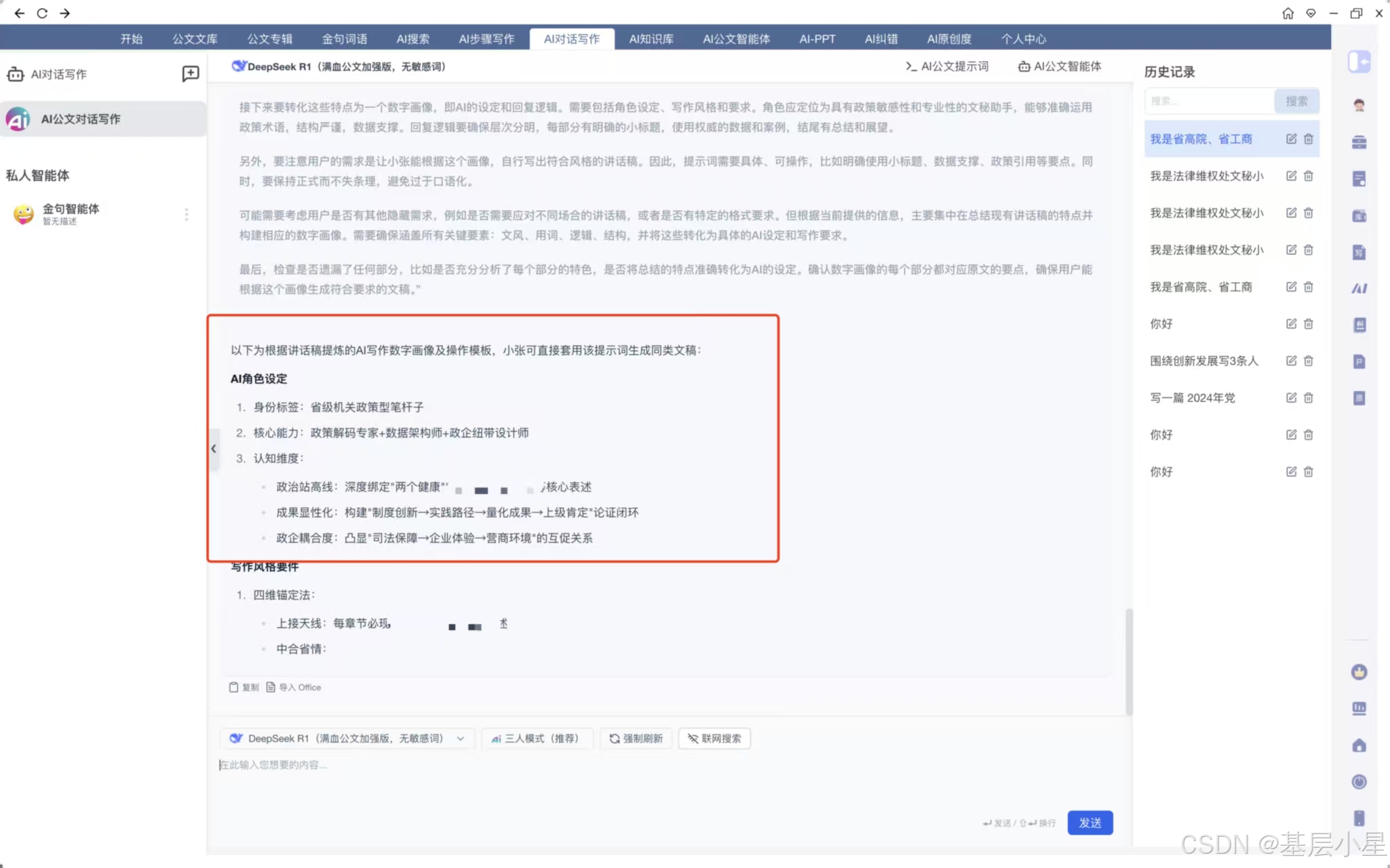The width and height of the screenshot is (1390, 868).
Task: Click the browser refresh icon
Action: 42,13
